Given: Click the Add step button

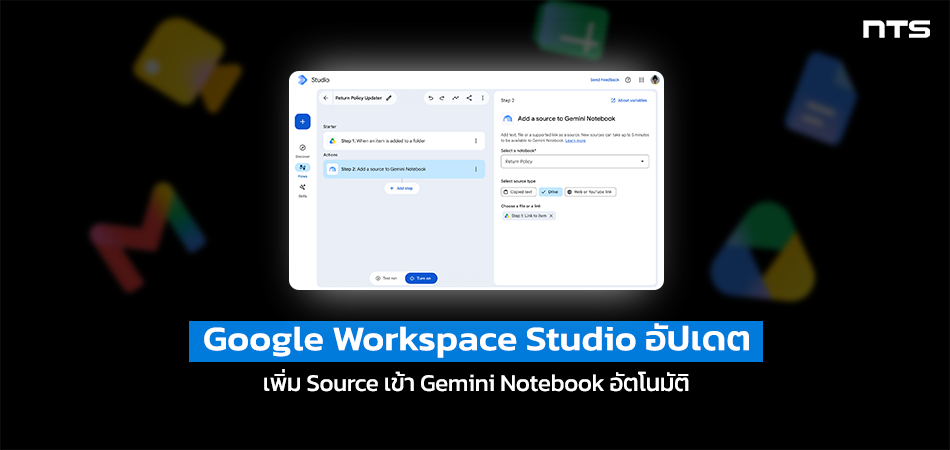Looking at the screenshot, I should click(x=402, y=188).
